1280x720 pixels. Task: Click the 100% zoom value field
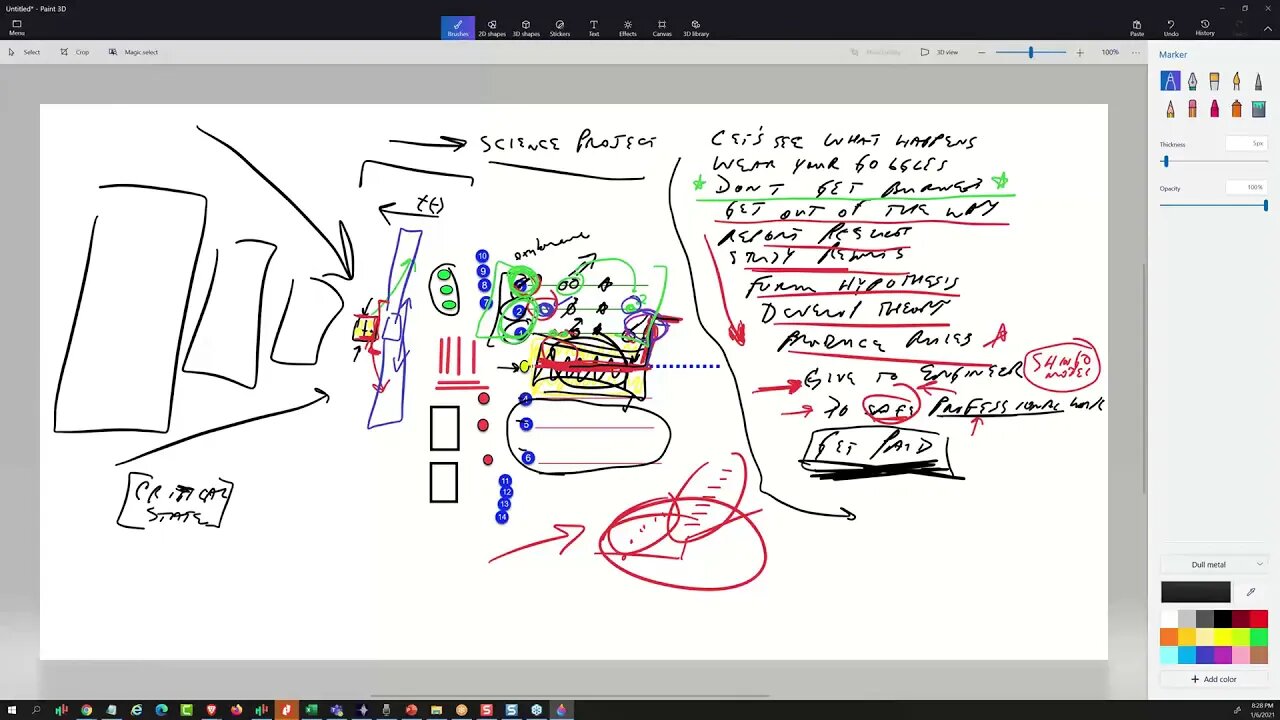pyautogui.click(x=1110, y=52)
